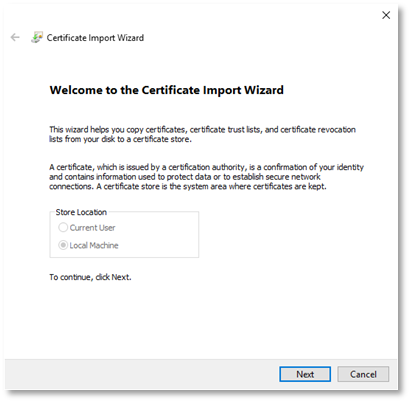Viewport: 410px width, 402px height.
Task: Click the gray footer bar beside Next
Action: coord(140,374)
